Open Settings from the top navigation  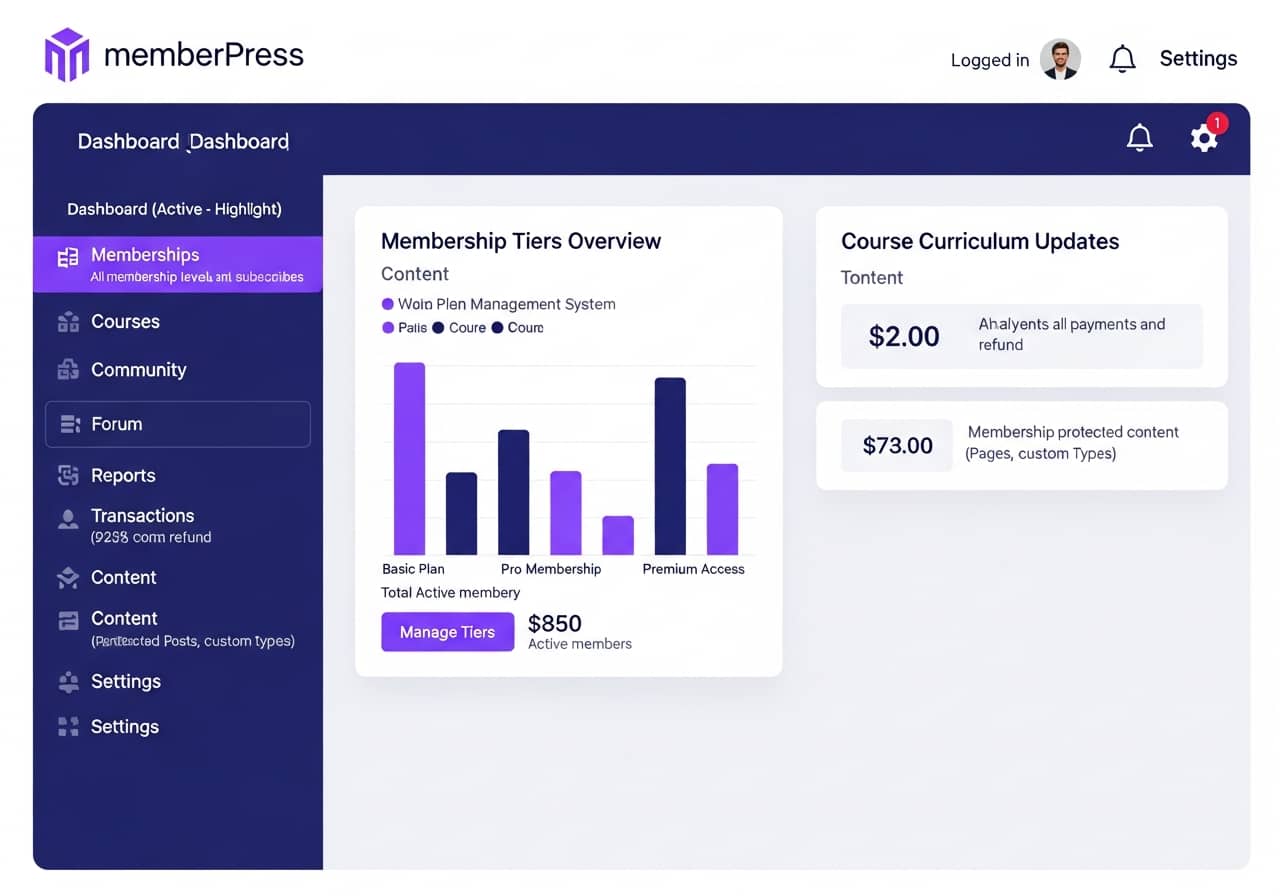[x=1198, y=58]
